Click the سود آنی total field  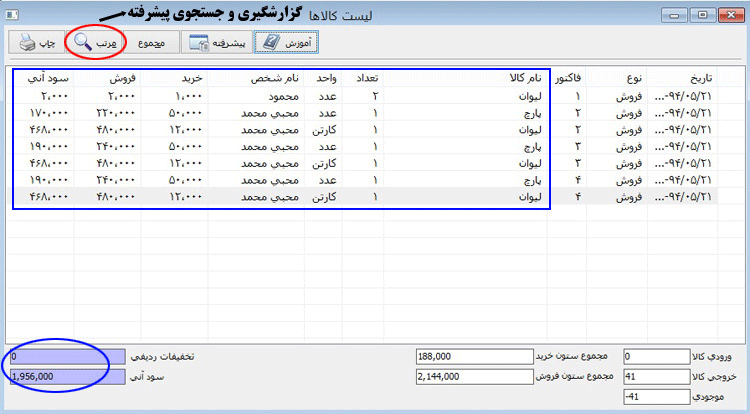[x=67, y=376]
